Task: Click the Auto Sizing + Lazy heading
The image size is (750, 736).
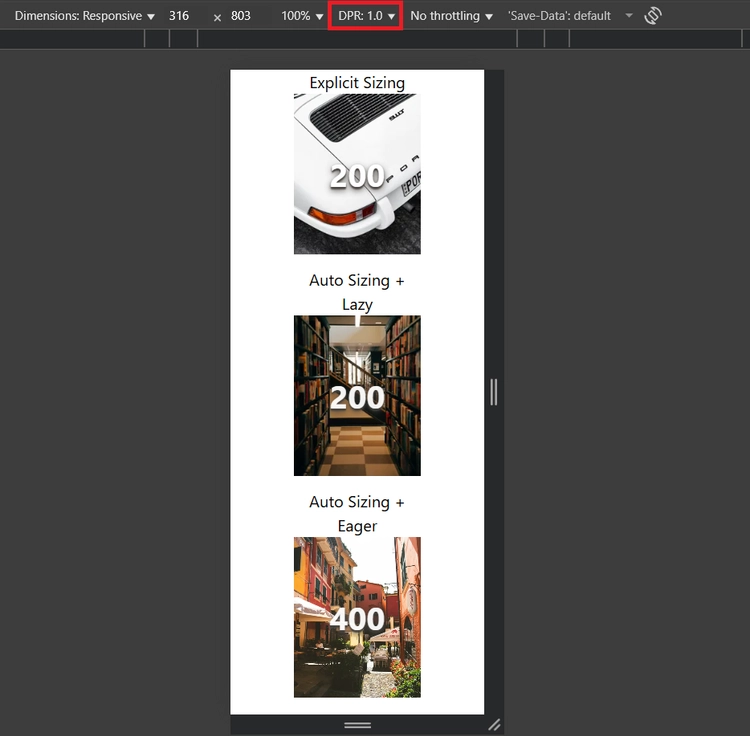Action: pos(357,292)
